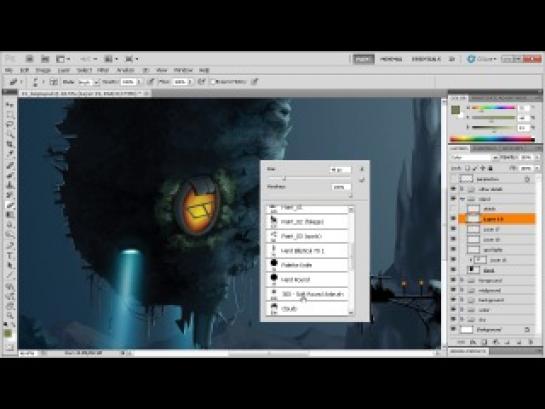
Task: Select the Horizontal Type tool
Action: tap(9, 256)
